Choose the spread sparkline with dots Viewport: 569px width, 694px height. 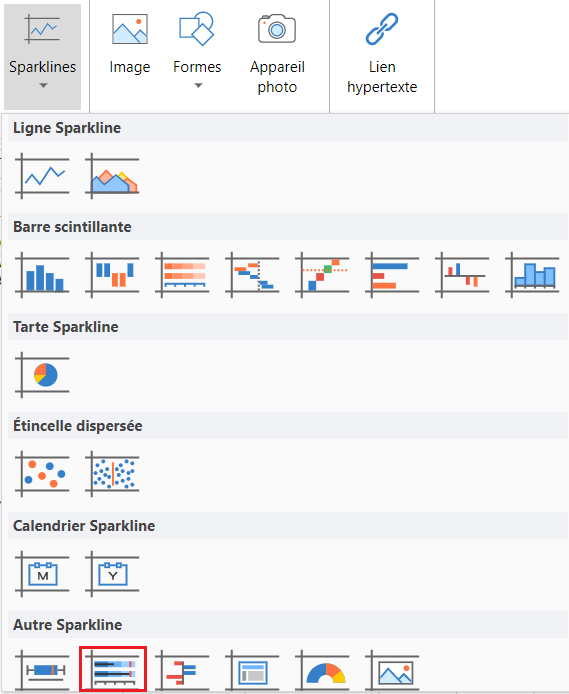pos(112,474)
